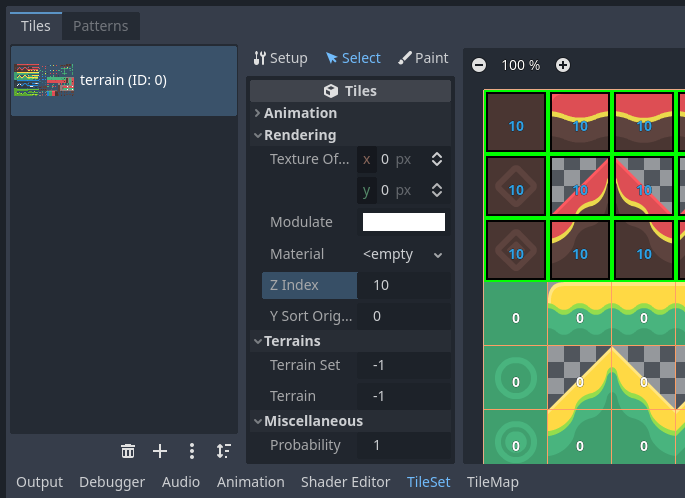Image resolution: width=685 pixels, height=498 pixels.
Task: Enable Paint mode
Action: (x=423, y=58)
